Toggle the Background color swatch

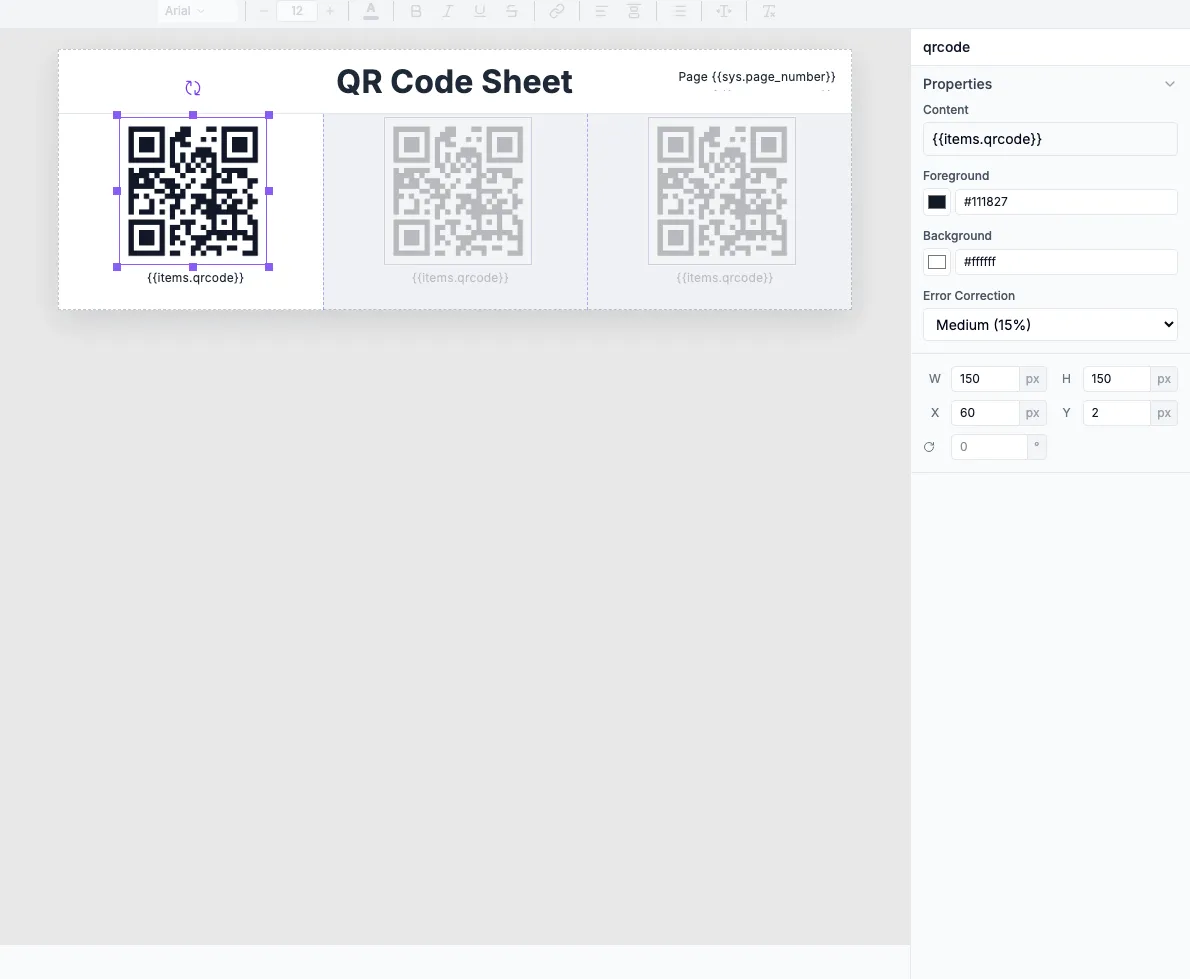pos(936,261)
